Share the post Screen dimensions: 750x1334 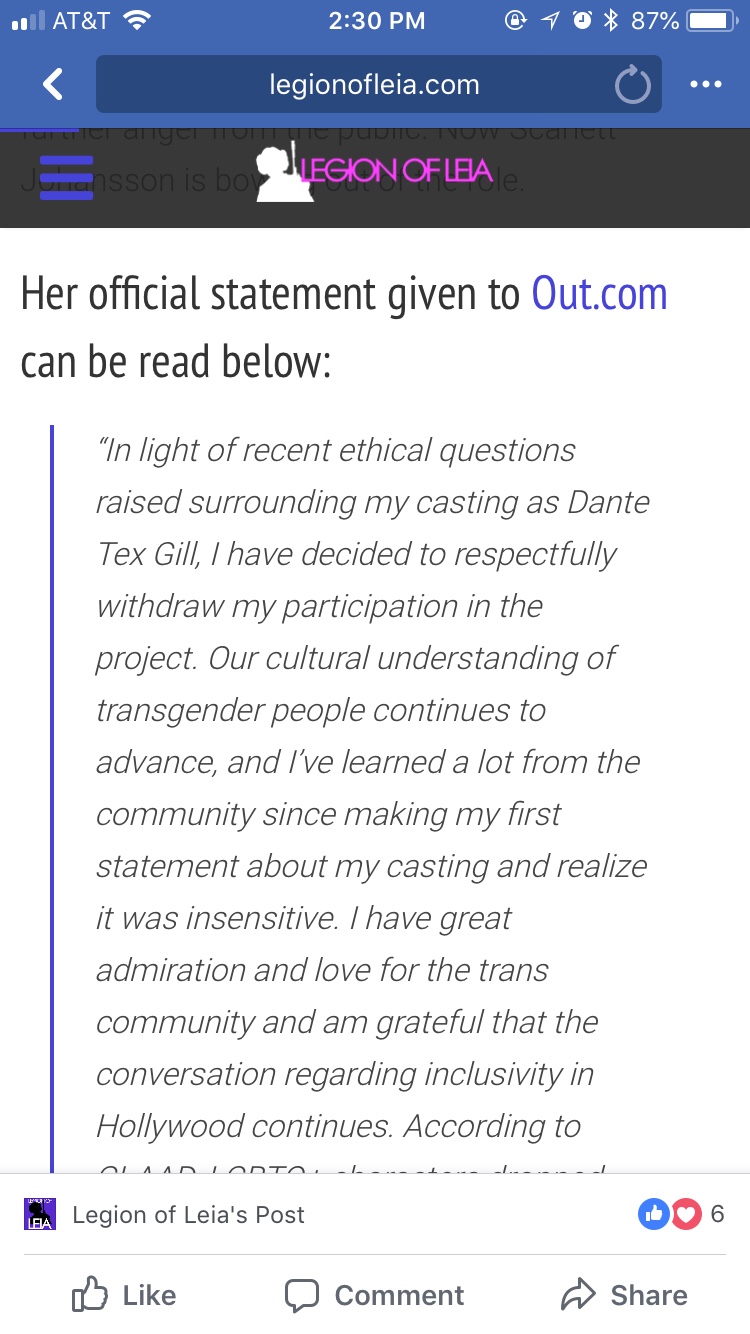coord(624,1295)
